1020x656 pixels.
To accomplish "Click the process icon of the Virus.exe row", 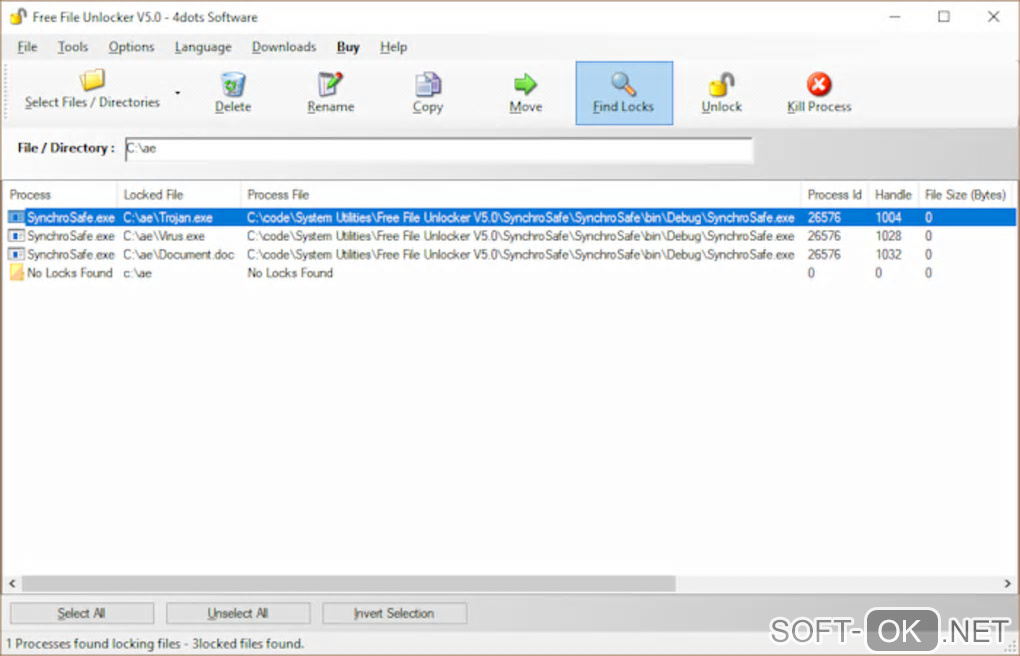I will [x=16, y=236].
